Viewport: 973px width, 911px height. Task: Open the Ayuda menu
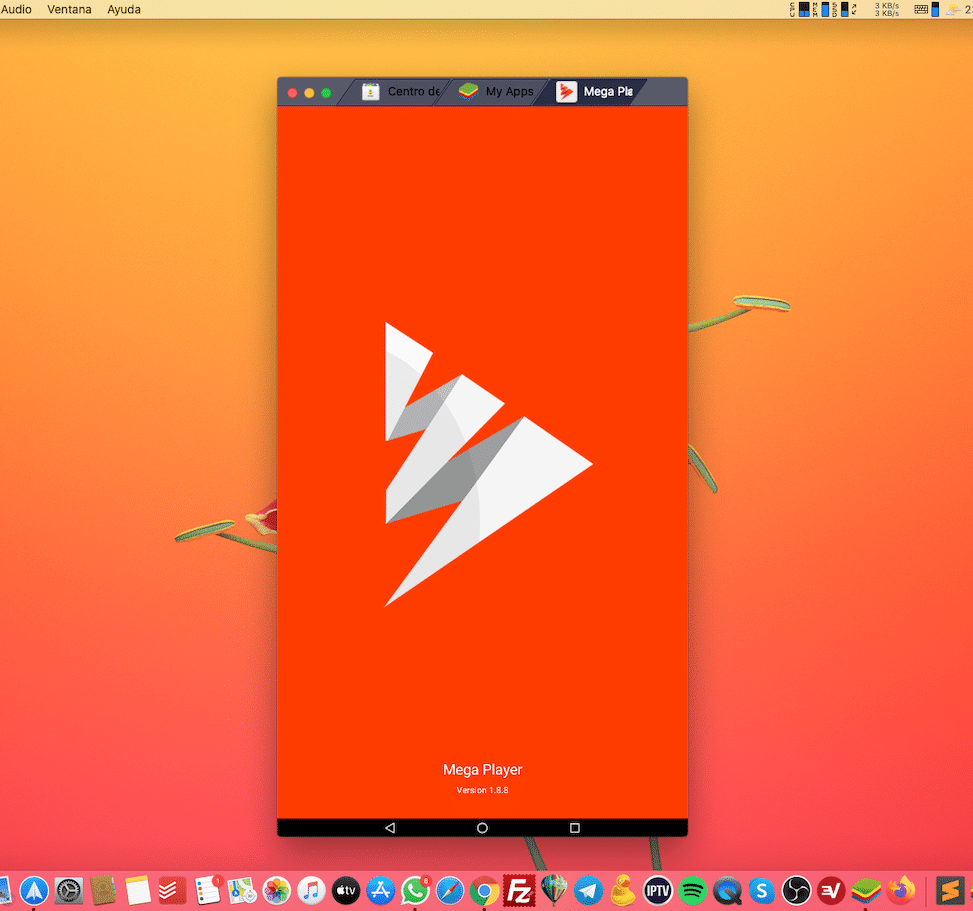tap(124, 10)
